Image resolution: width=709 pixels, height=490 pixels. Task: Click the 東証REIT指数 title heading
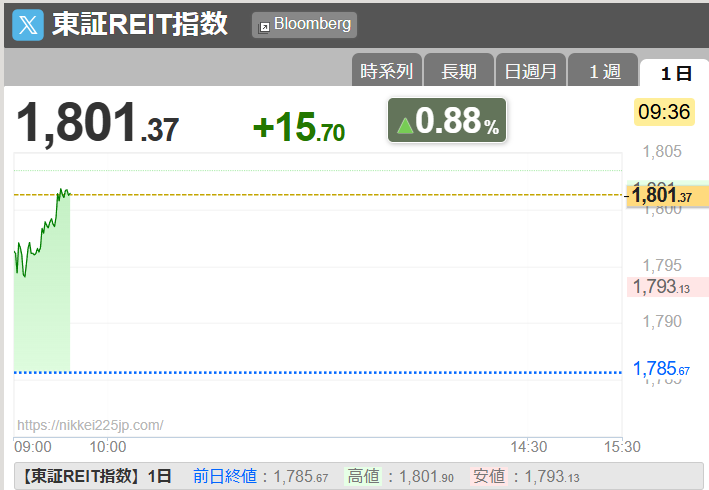pyautogui.click(x=140, y=24)
